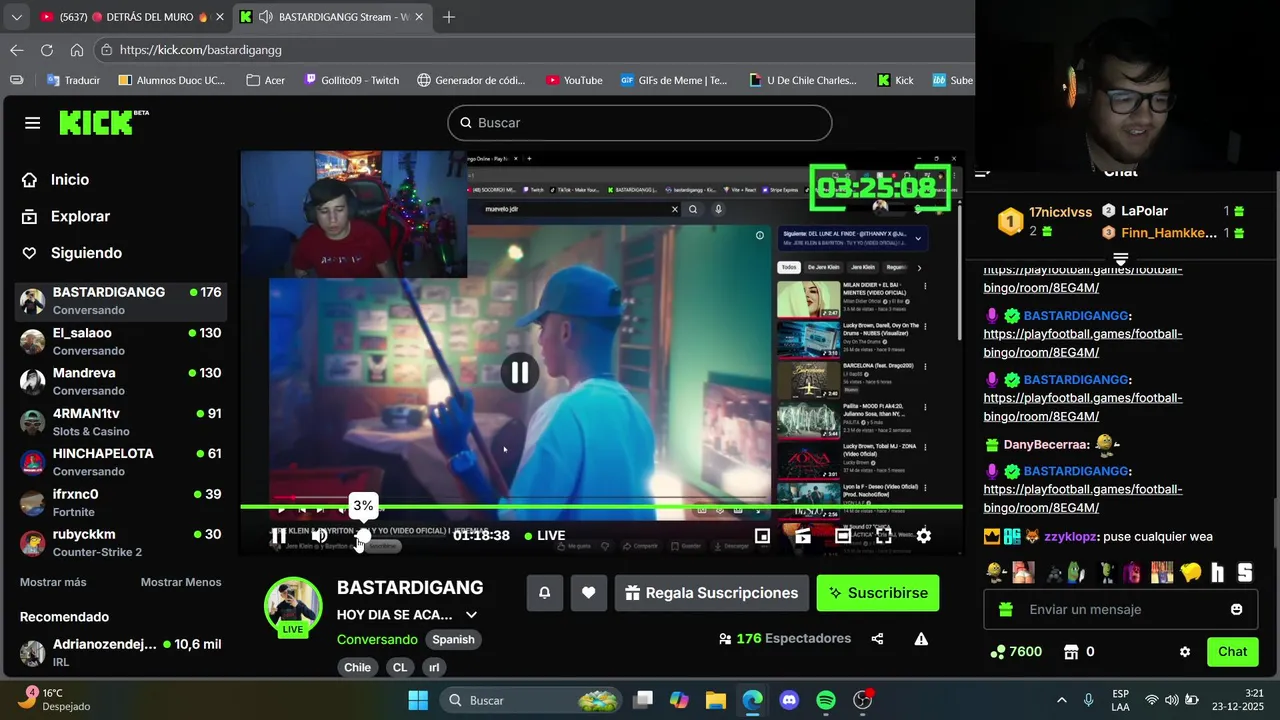The image size is (1280, 720).
Task: Expand the stream title chevron
Action: 471,615
